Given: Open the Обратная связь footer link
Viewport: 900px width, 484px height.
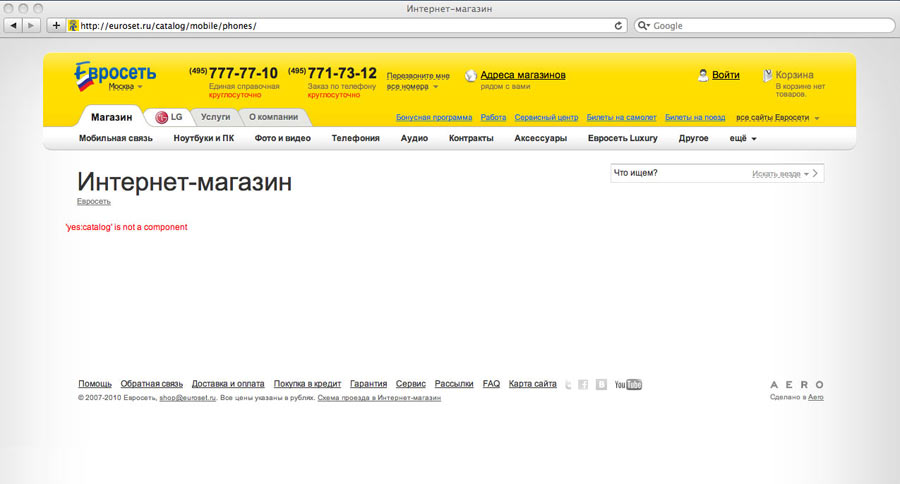Looking at the screenshot, I should coord(152,384).
